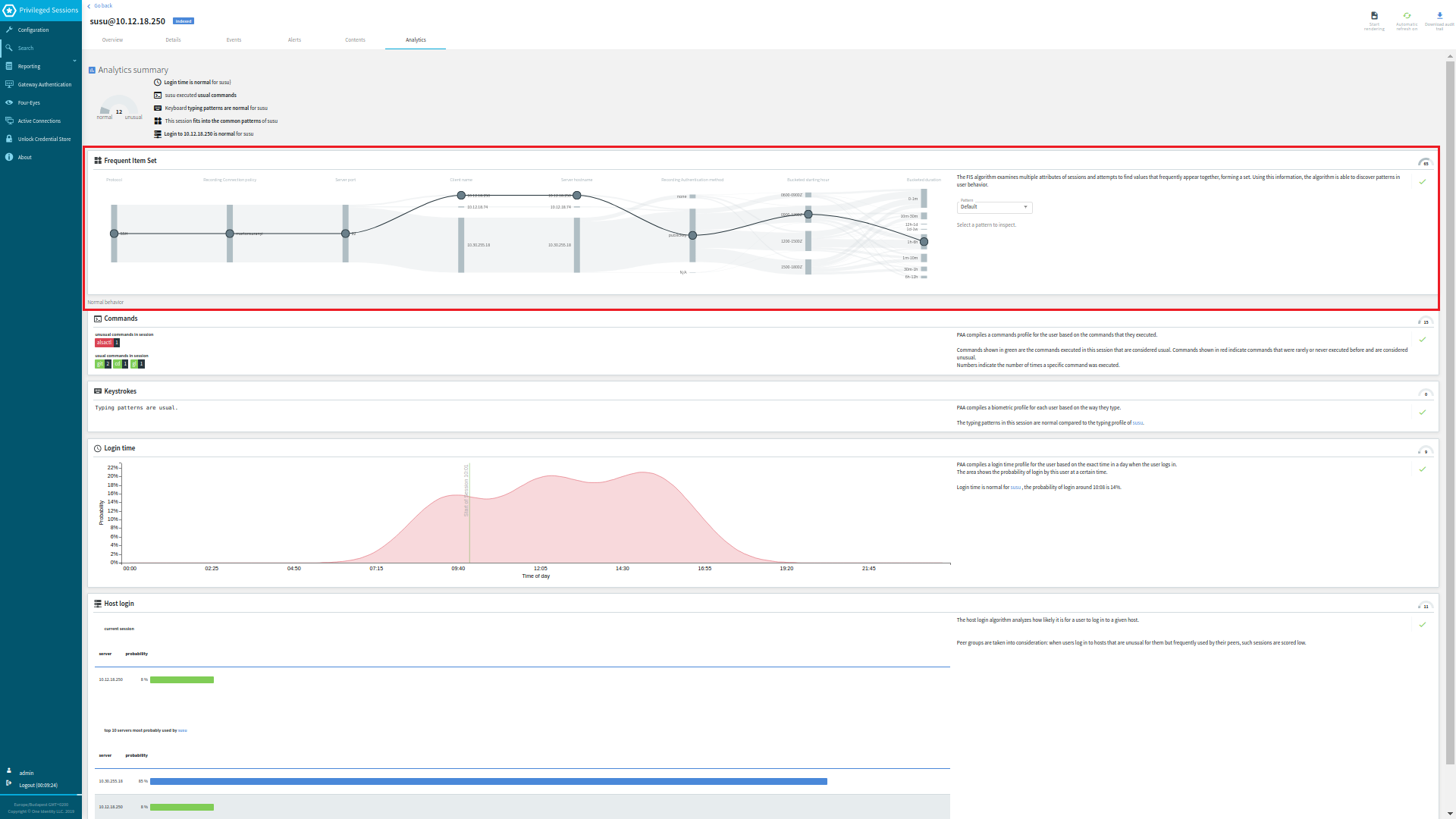
Task: Open the Contents tab
Action: click(x=355, y=39)
